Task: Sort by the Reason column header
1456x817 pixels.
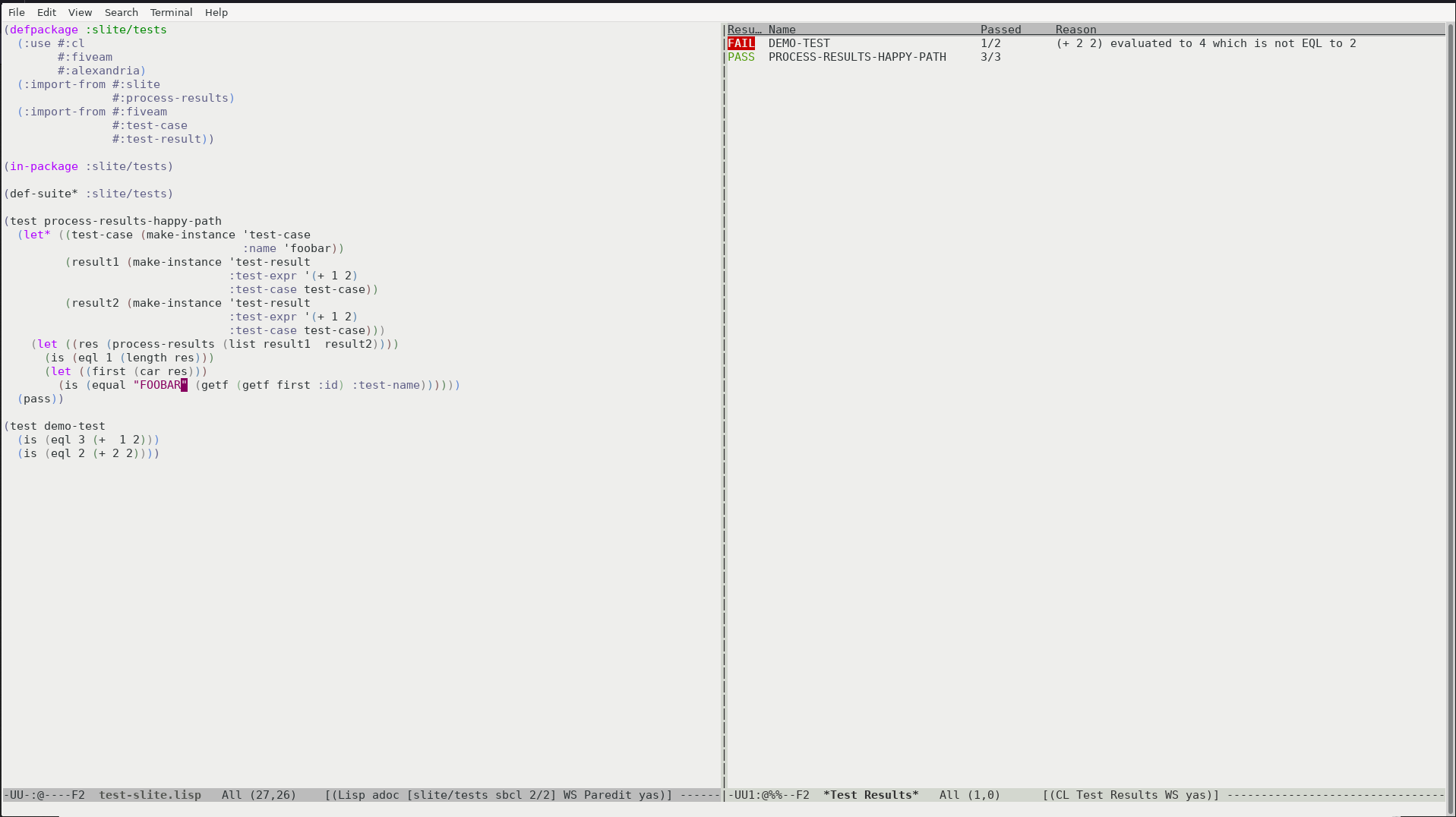Action: (x=1076, y=30)
